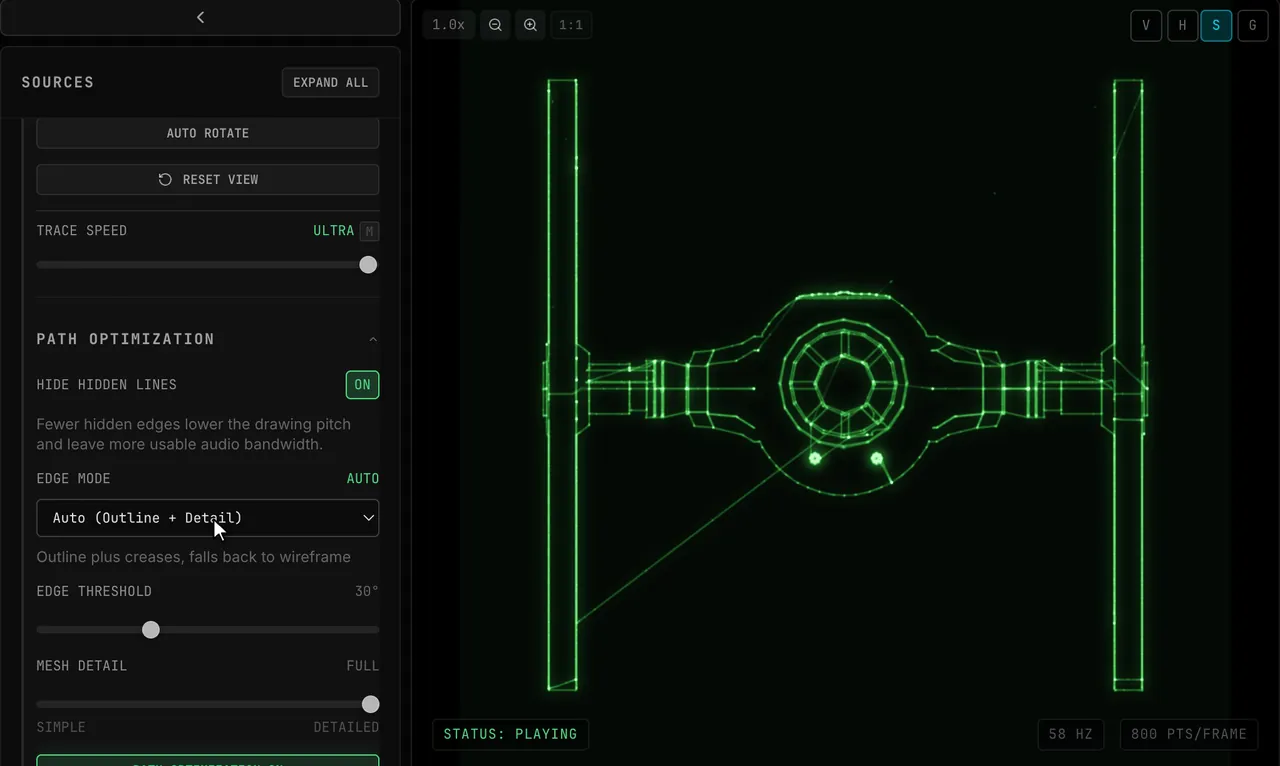
Task: Click the FULL mesh detail value
Action: pyautogui.click(x=363, y=666)
